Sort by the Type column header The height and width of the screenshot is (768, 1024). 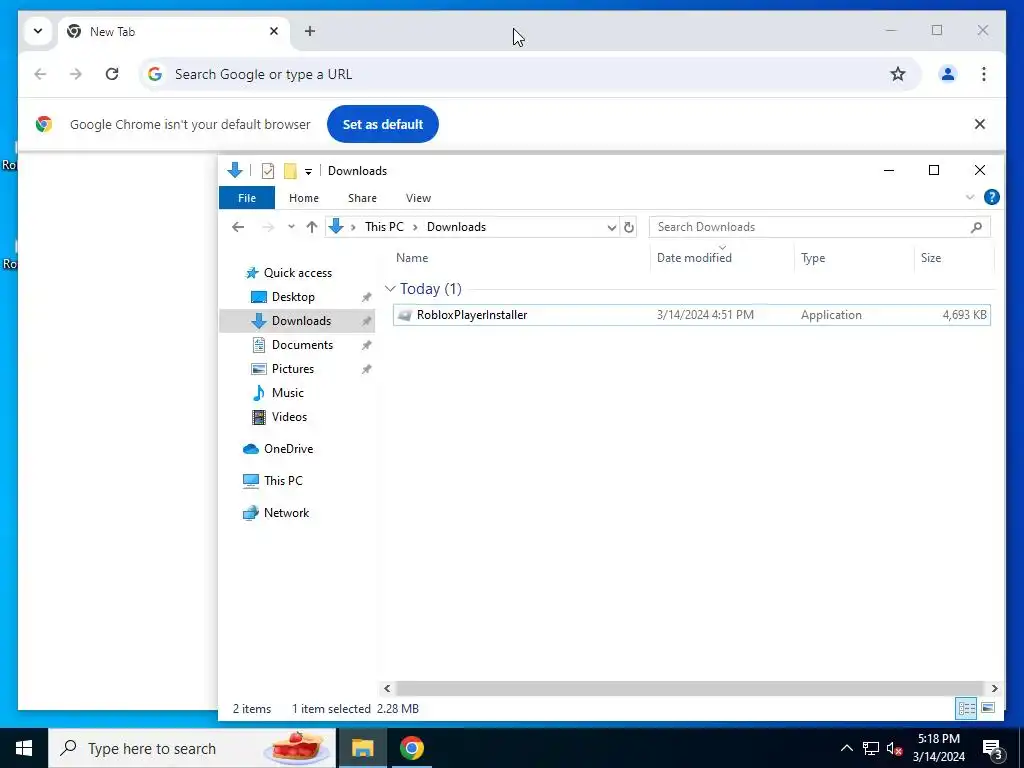point(813,258)
